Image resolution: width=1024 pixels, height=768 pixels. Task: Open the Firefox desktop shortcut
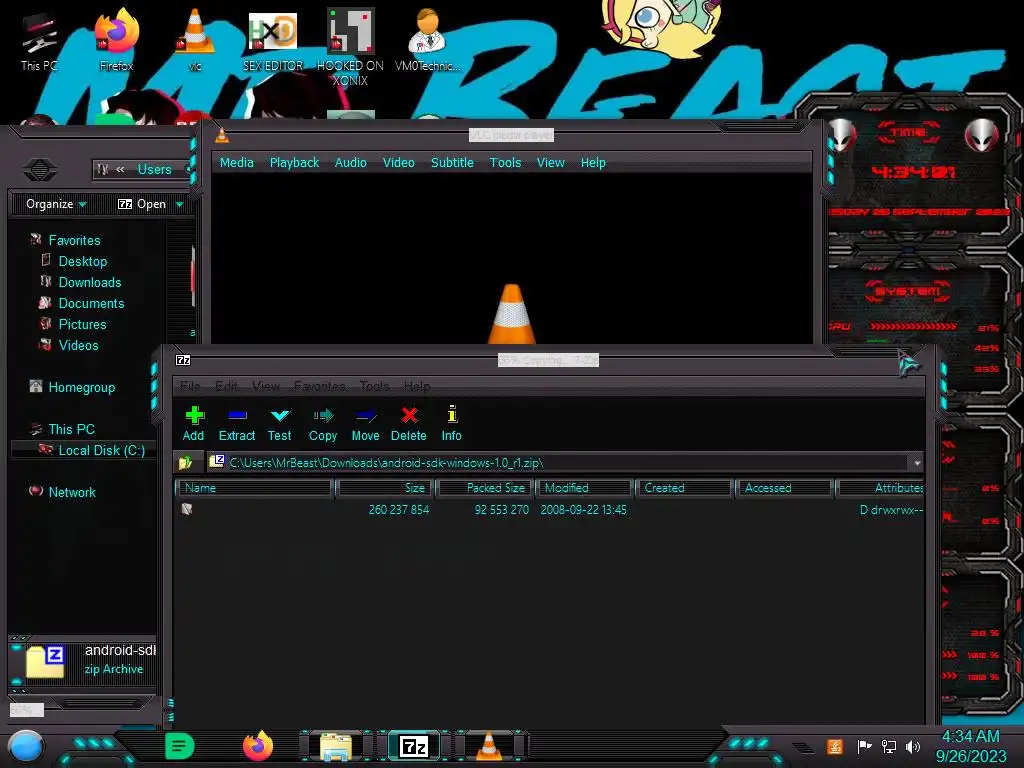[116, 40]
